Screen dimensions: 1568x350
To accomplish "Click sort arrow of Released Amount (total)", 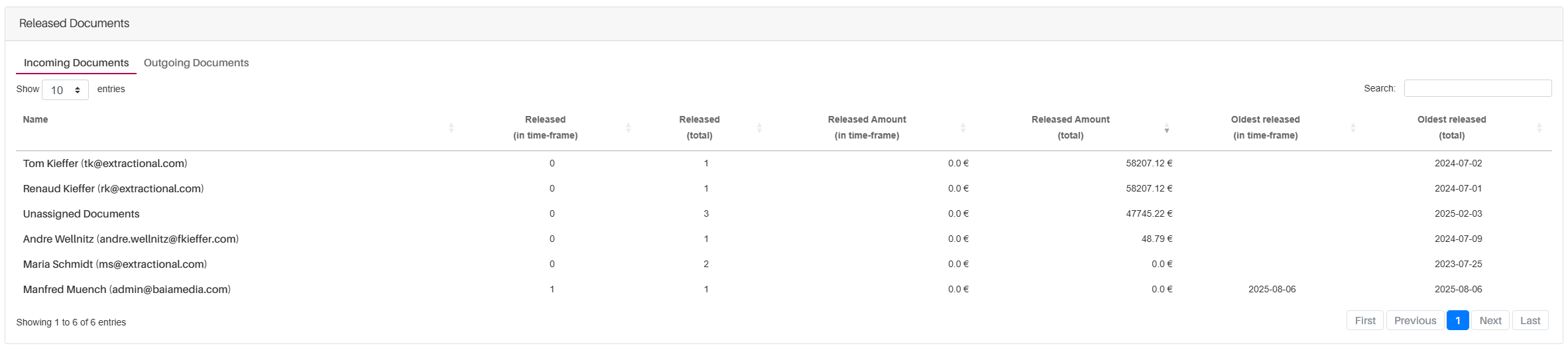I will coord(1166,128).
